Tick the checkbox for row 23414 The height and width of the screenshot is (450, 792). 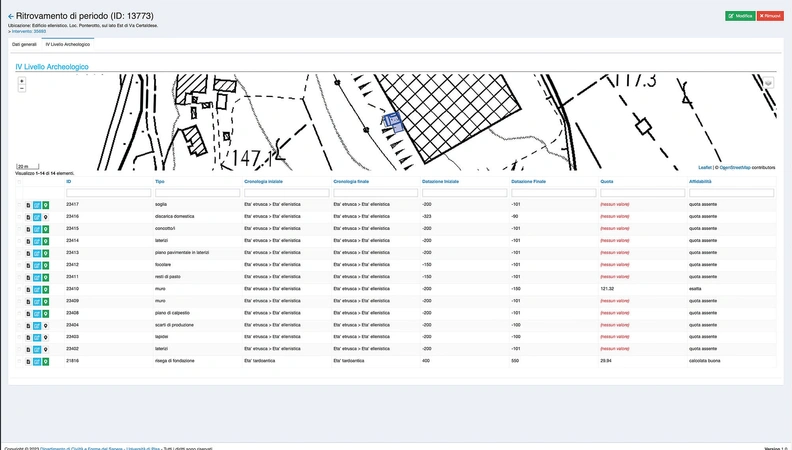click(x=19, y=241)
